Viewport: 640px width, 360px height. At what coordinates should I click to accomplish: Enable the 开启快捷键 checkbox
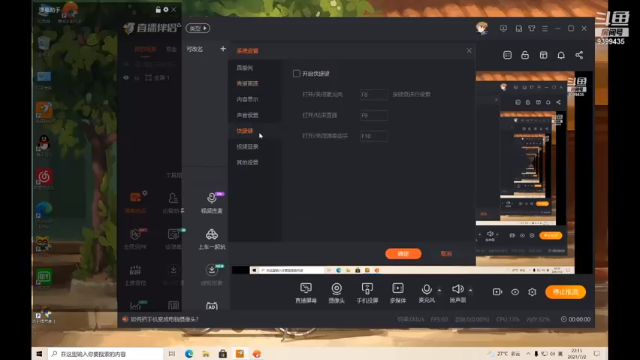point(297,73)
